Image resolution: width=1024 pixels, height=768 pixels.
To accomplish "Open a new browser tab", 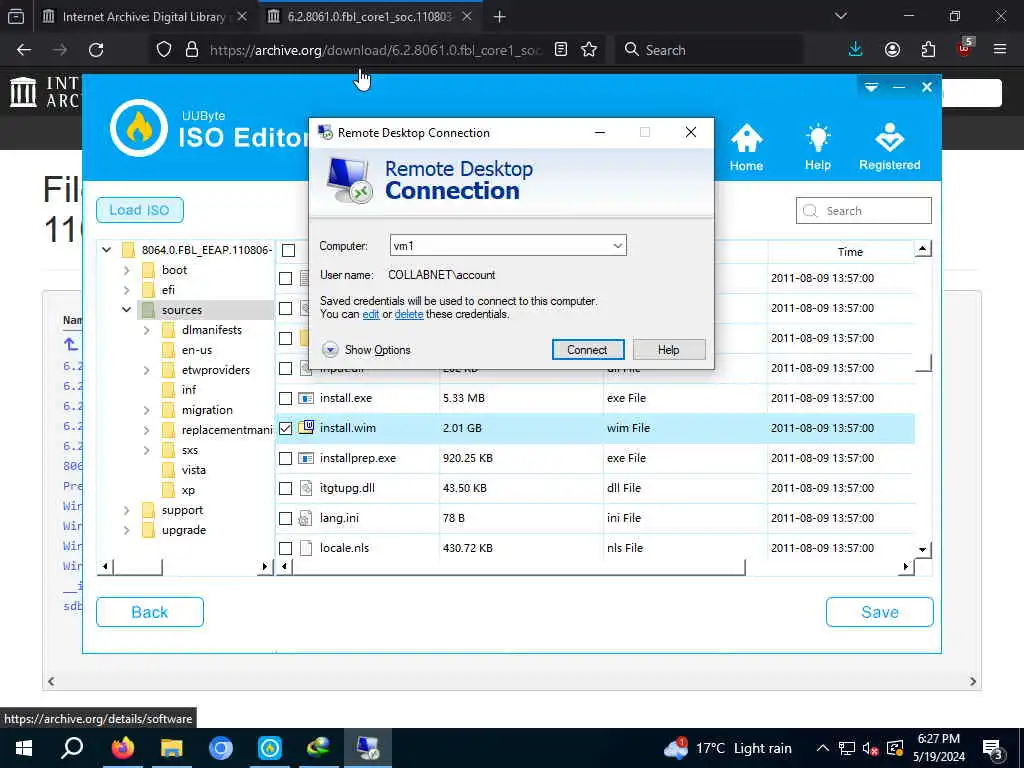I will point(500,17).
